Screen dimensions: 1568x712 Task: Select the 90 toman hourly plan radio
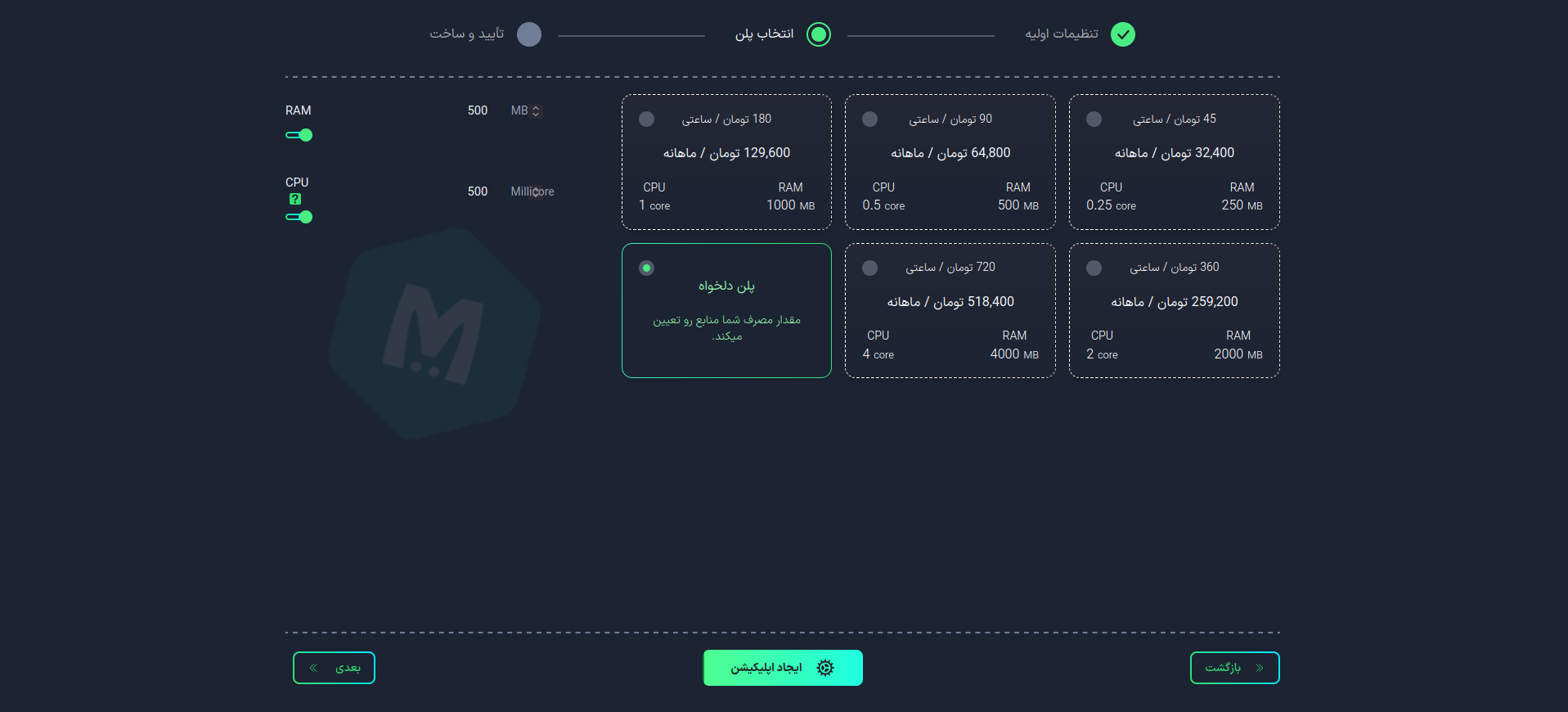coord(869,119)
